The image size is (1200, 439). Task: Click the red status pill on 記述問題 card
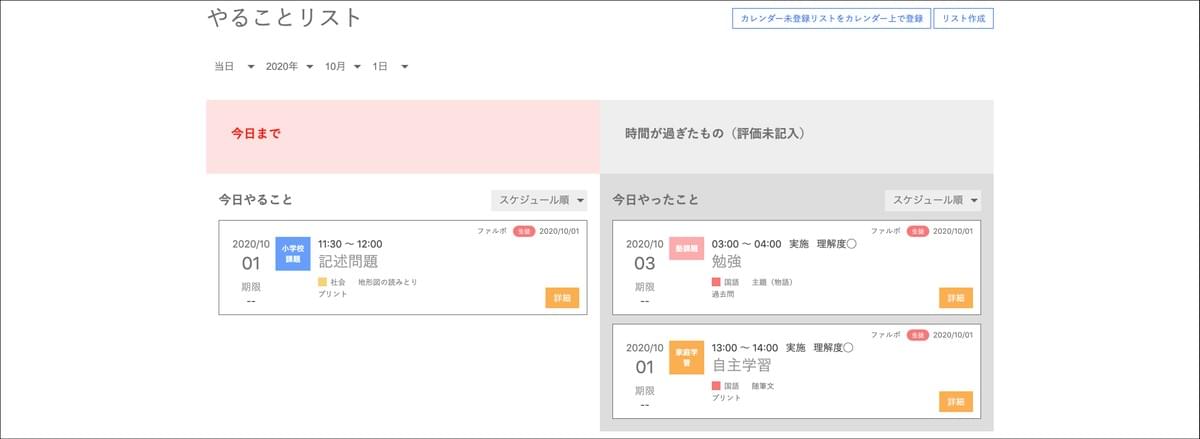[x=524, y=231]
